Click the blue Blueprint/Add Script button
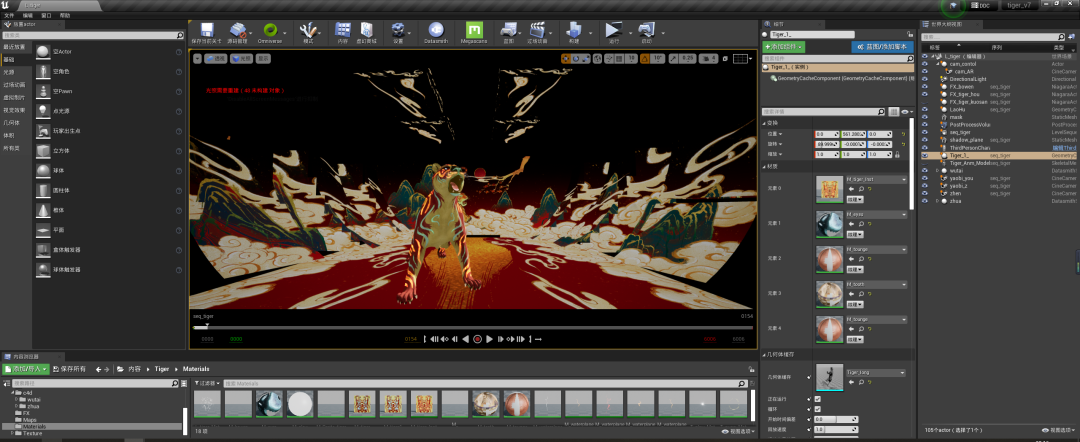The image size is (1080, 442). (883, 47)
